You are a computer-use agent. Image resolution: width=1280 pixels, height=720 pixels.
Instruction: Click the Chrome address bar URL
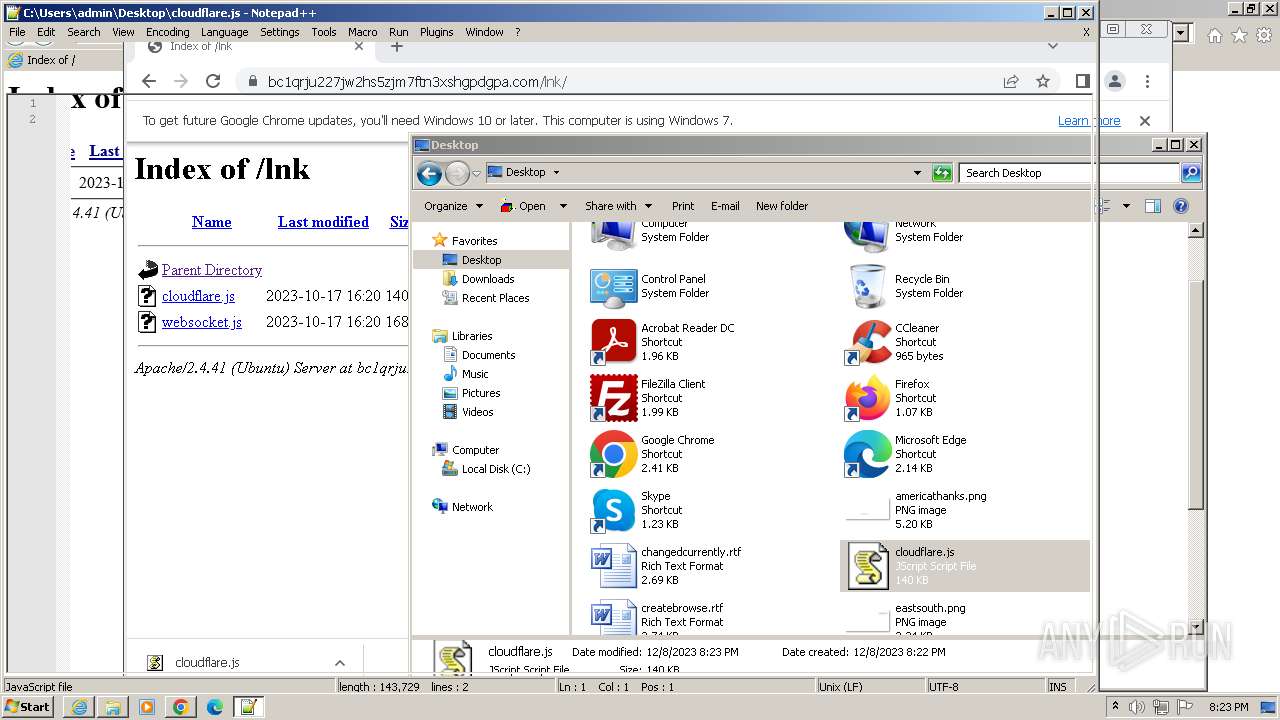coord(417,82)
